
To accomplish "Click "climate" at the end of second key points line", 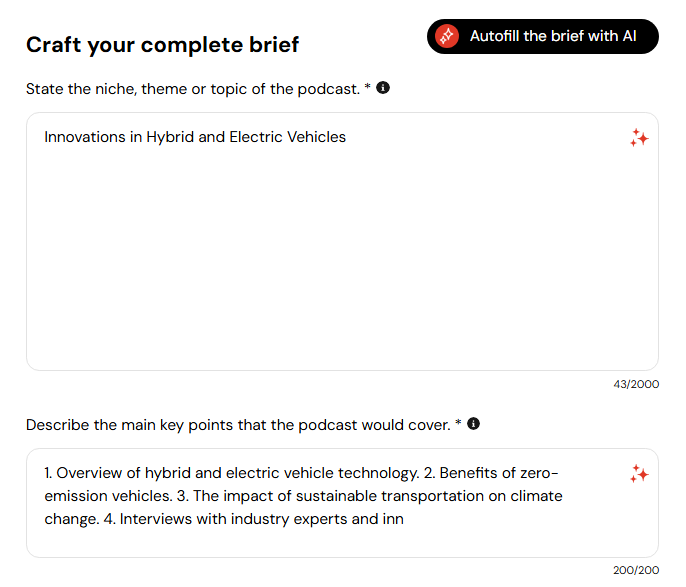I will click(536, 496).
